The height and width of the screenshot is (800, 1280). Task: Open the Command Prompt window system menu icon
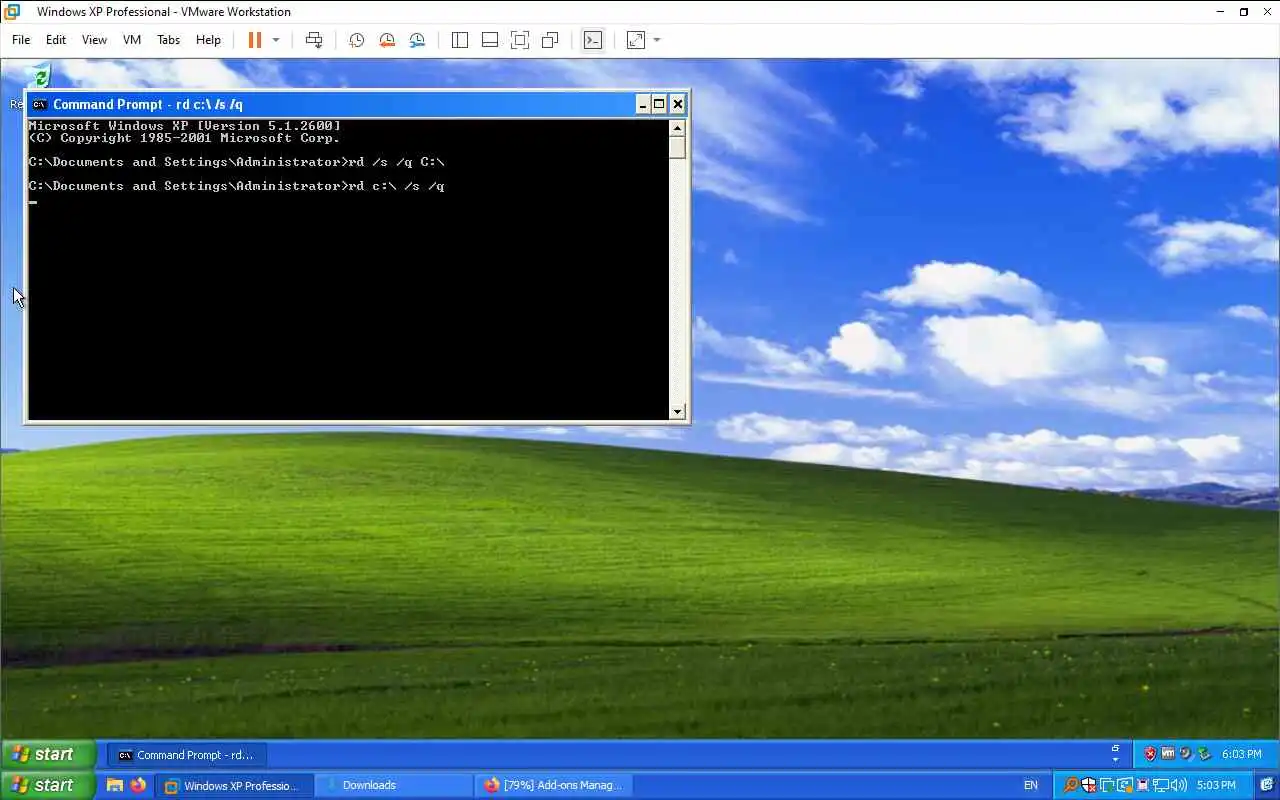[x=39, y=104]
